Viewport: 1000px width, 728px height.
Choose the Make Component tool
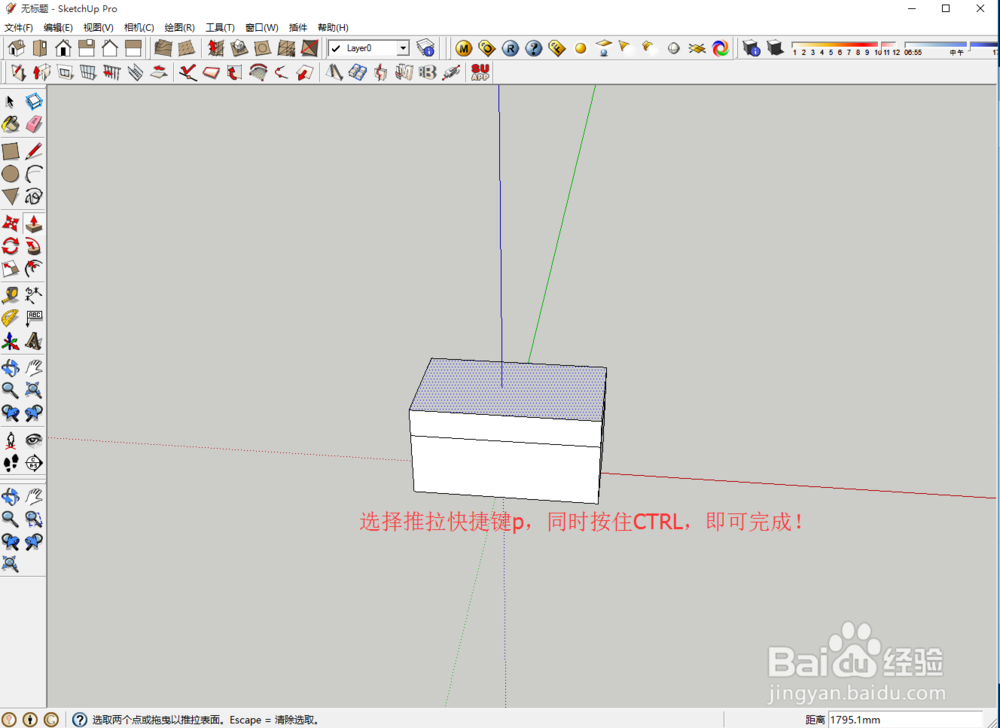(34, 102)
